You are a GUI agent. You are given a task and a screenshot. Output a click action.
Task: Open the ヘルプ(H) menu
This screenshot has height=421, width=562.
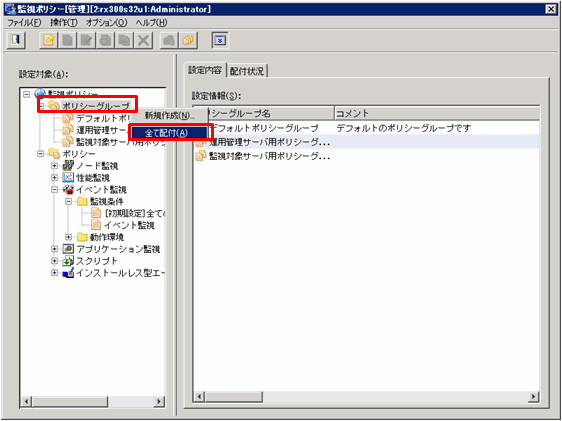tap(151, 23)
